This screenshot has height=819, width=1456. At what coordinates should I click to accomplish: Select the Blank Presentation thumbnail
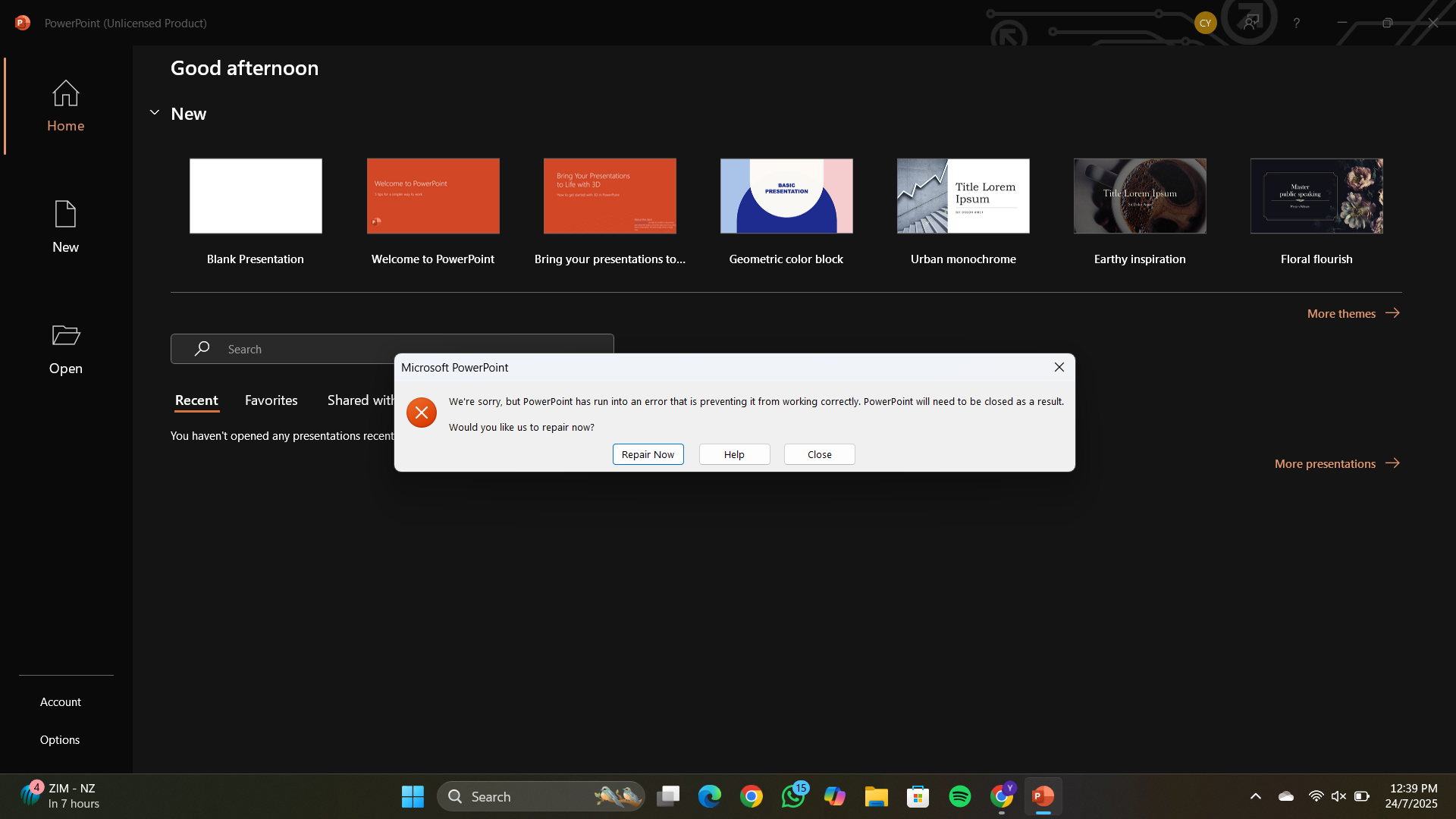255,196
